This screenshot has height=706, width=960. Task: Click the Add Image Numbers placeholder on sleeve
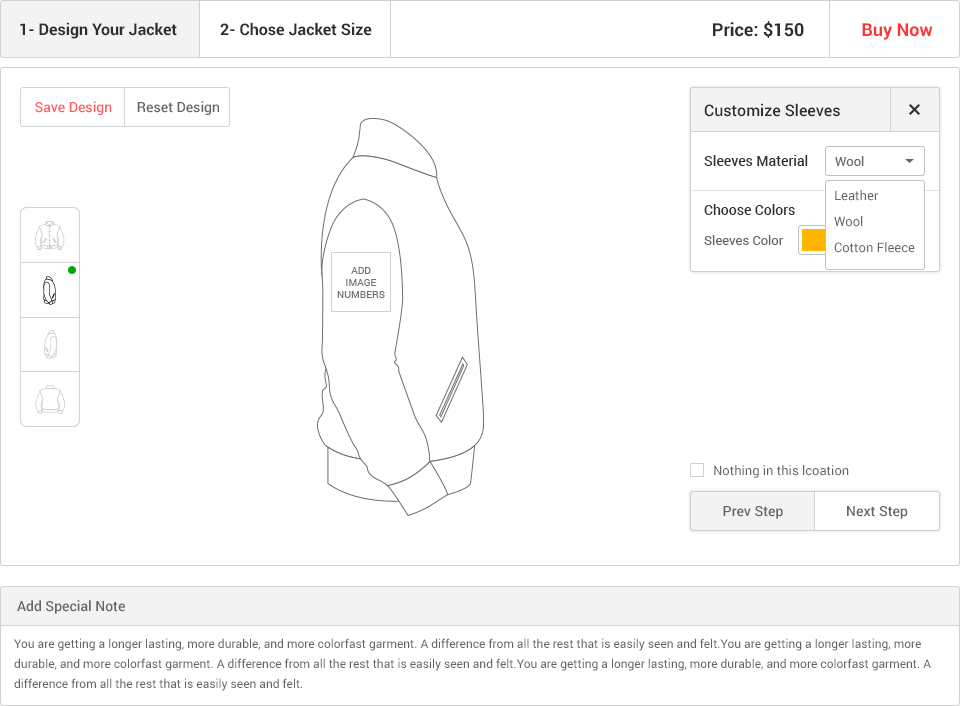[x=361, y=282]
